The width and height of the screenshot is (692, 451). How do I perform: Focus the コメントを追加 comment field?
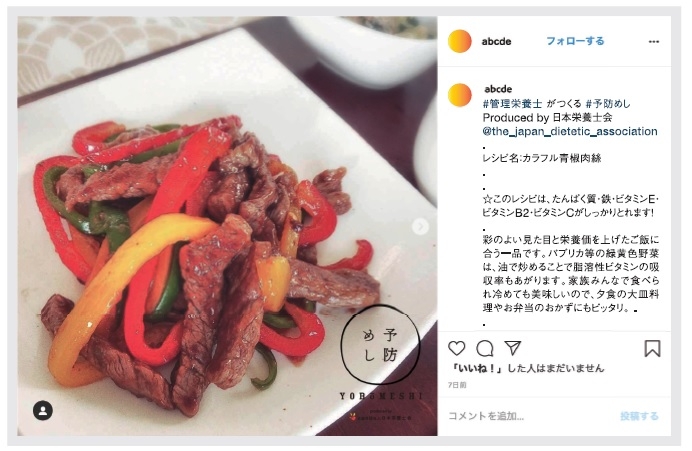[530, 416]
